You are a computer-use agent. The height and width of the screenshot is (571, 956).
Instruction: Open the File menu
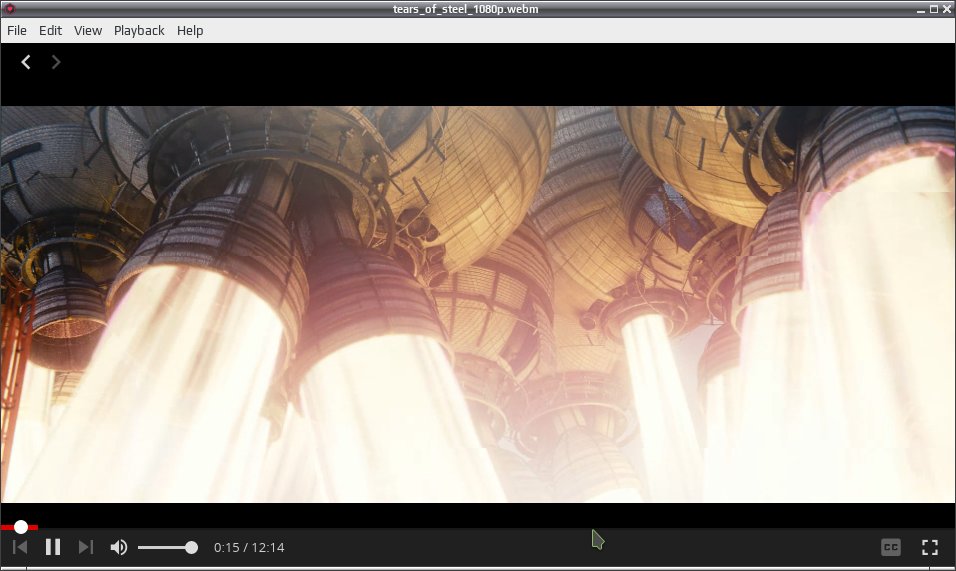[16, 30]
